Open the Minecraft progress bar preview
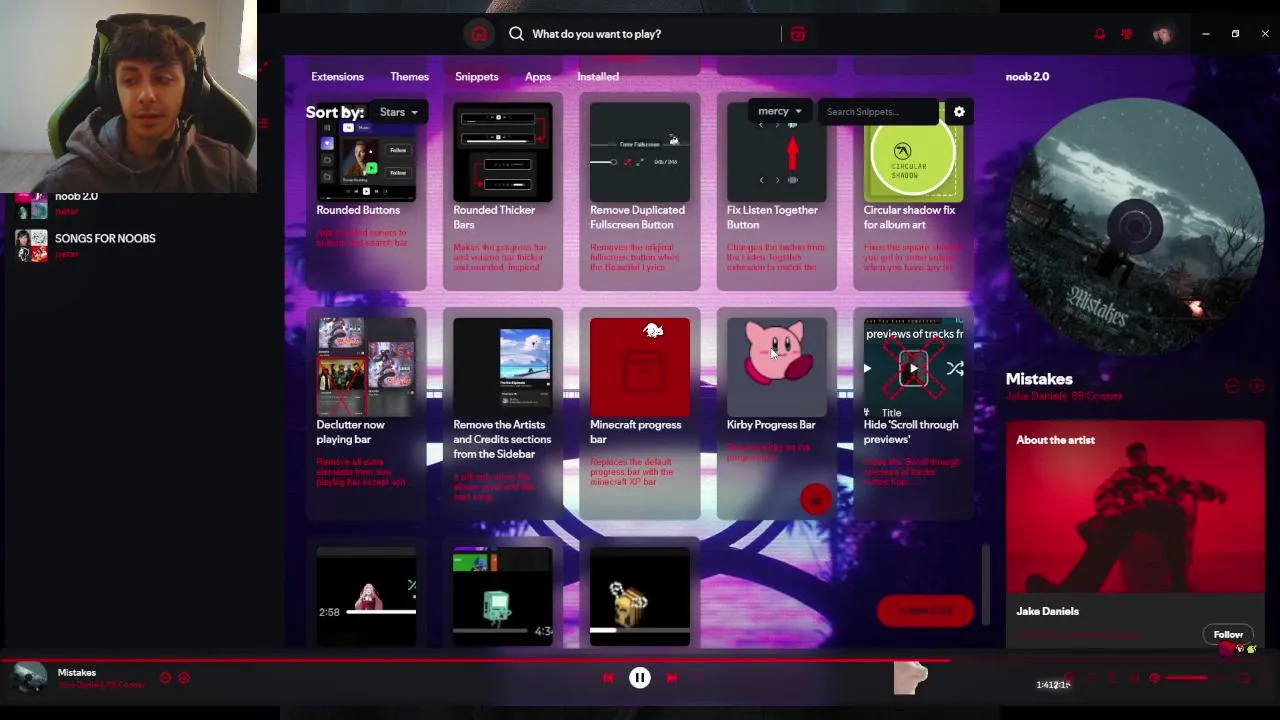This screenshot has height=720, width=1280. (x=640, y=367)
